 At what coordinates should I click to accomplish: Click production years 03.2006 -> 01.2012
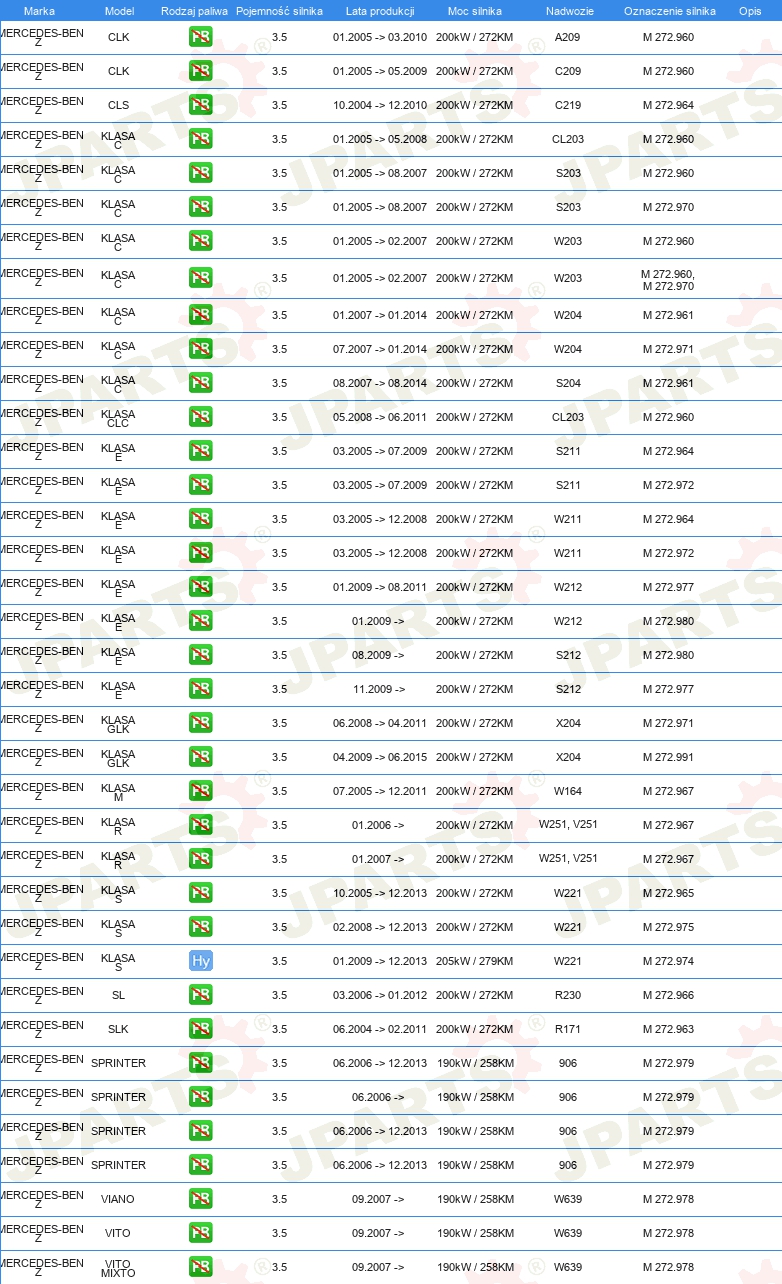tap(380, 995)
